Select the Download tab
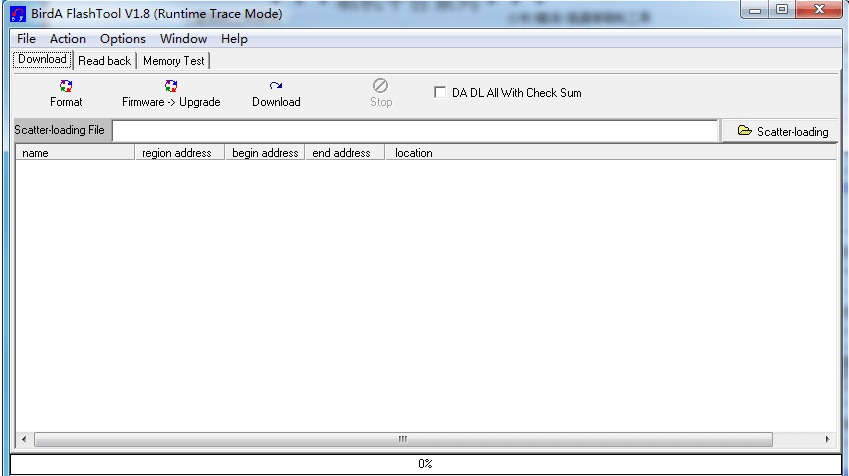The height and width of the screenshot is (476, 849). pos(42,60)
